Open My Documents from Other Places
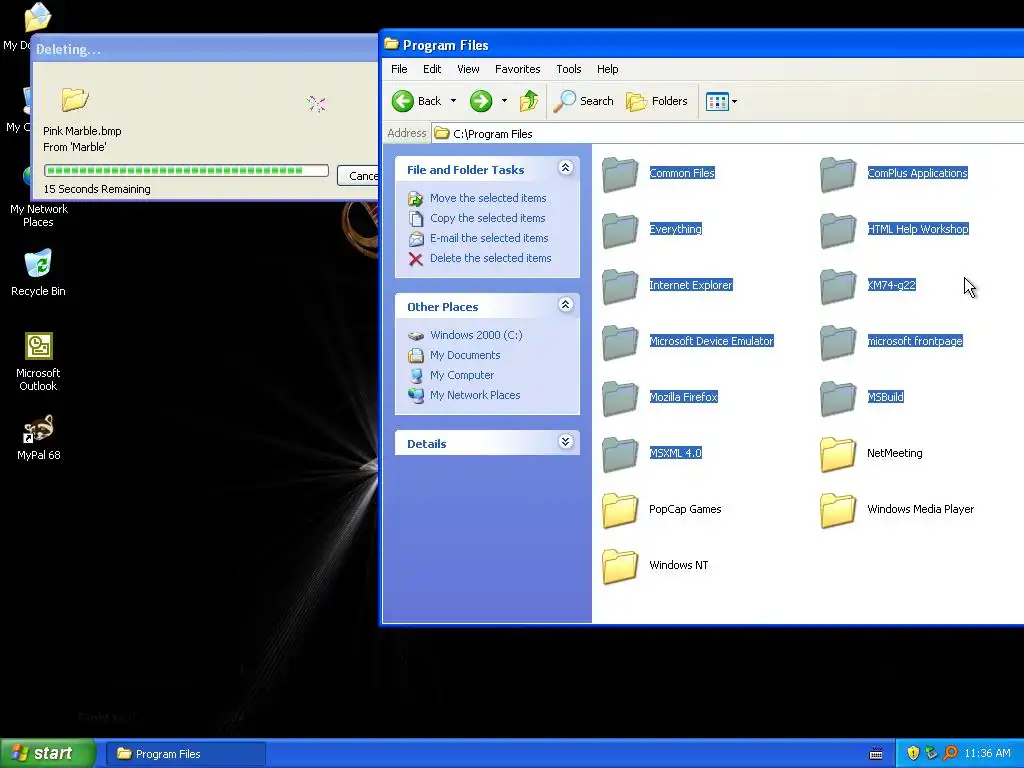This screenshot has width=1024, height=768. [465, 355]
